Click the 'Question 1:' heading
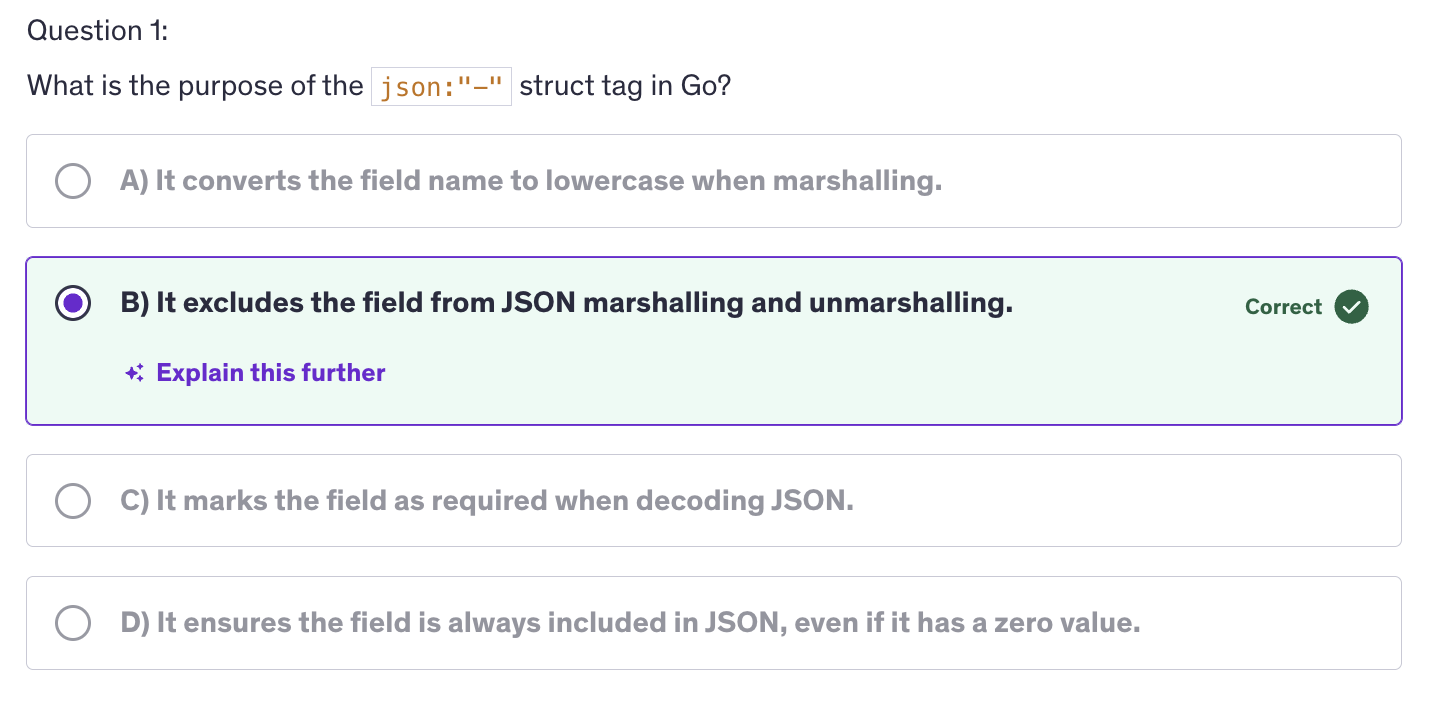This screenshot has height=706, width=1432. [x=97, y=31]
